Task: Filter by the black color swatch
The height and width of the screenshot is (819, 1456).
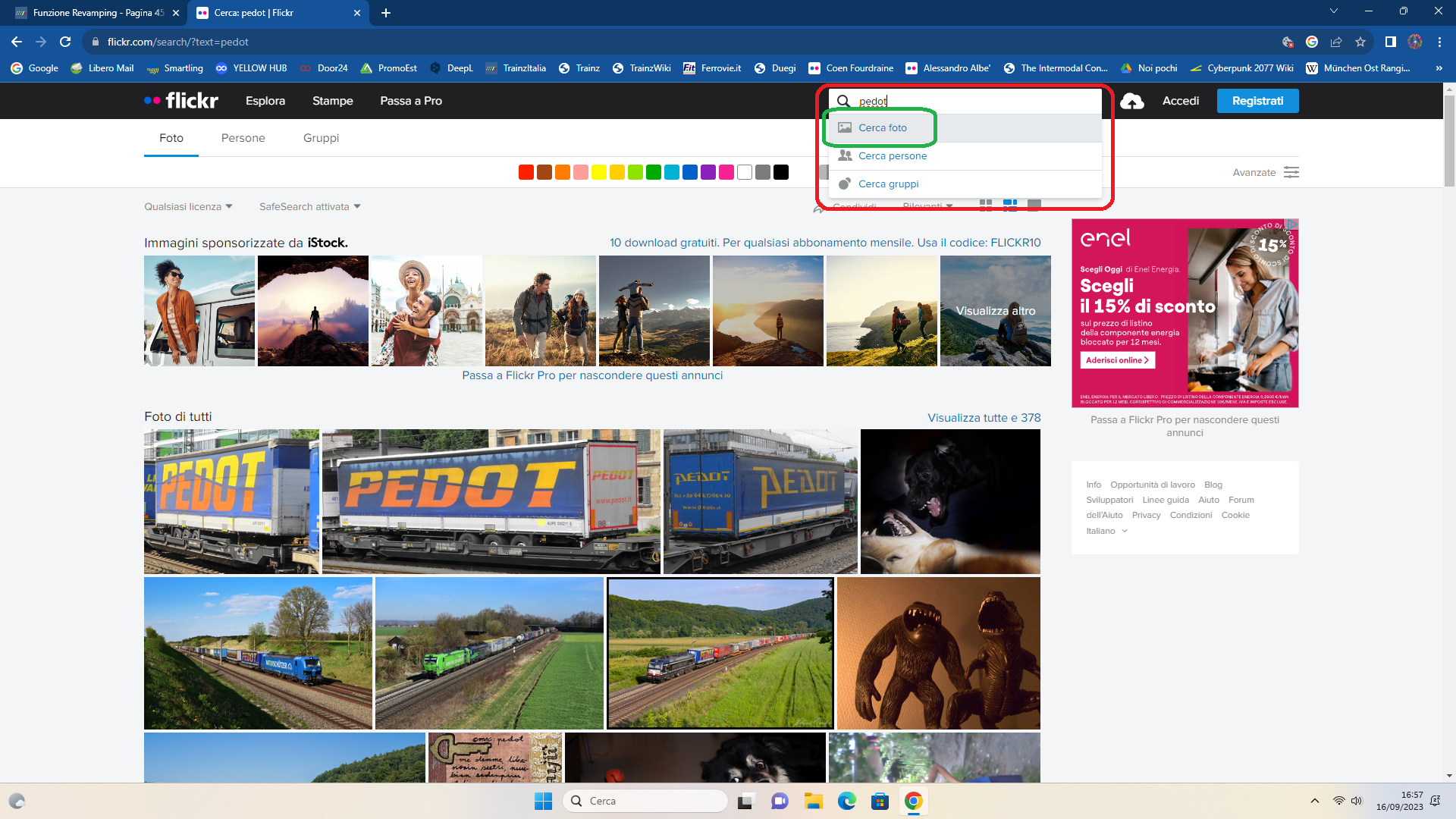Action: 781,172
